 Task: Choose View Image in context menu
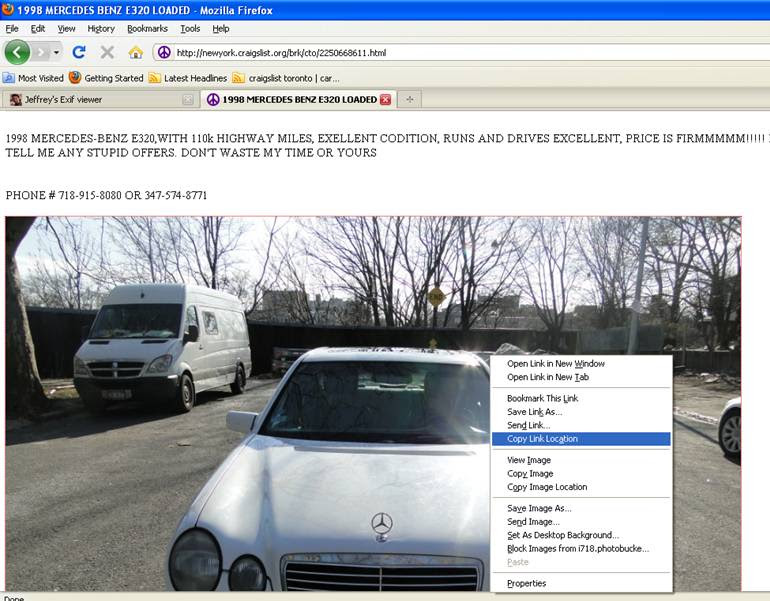581,460
